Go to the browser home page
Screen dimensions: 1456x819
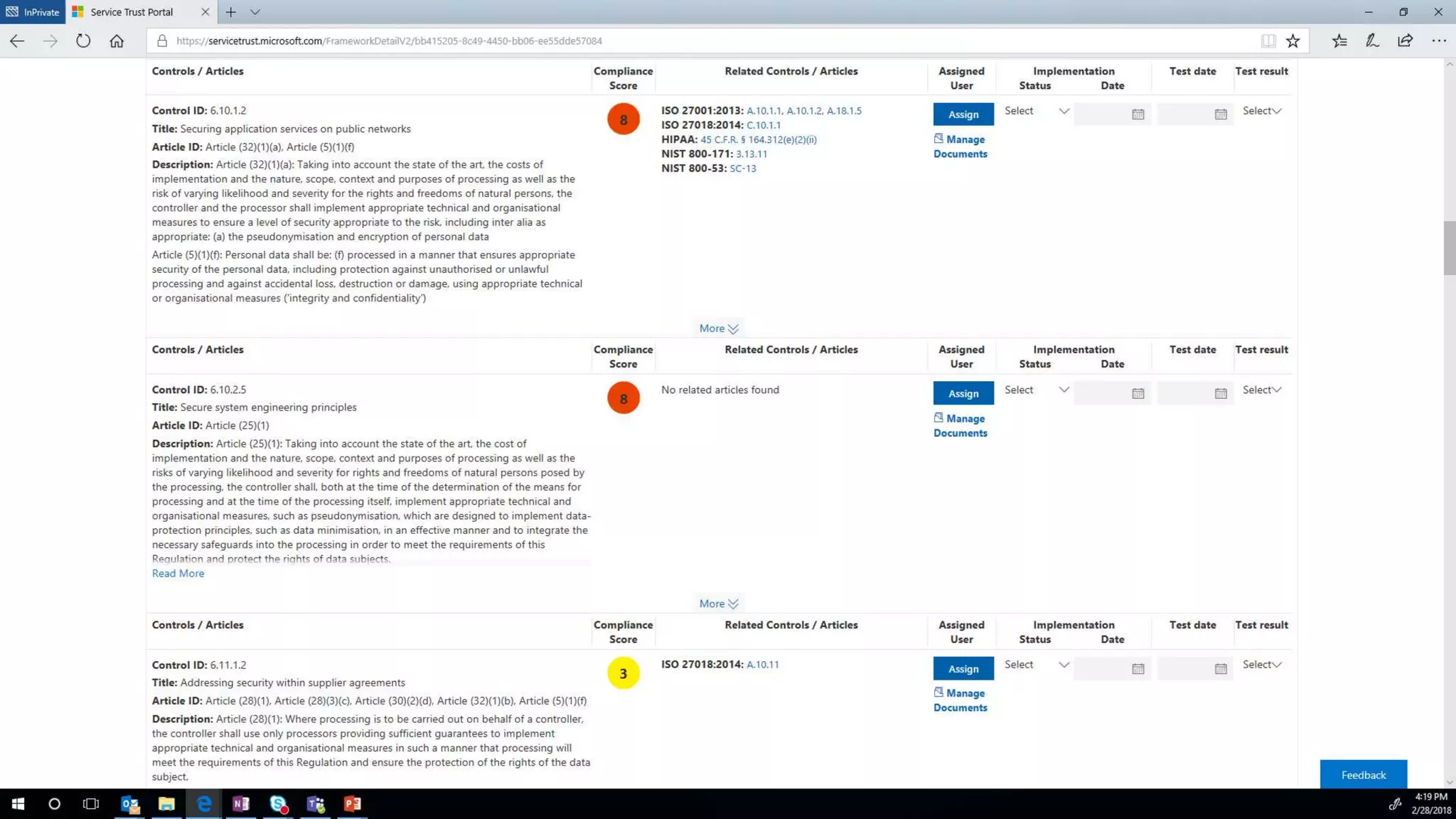(x=117, y=41)
